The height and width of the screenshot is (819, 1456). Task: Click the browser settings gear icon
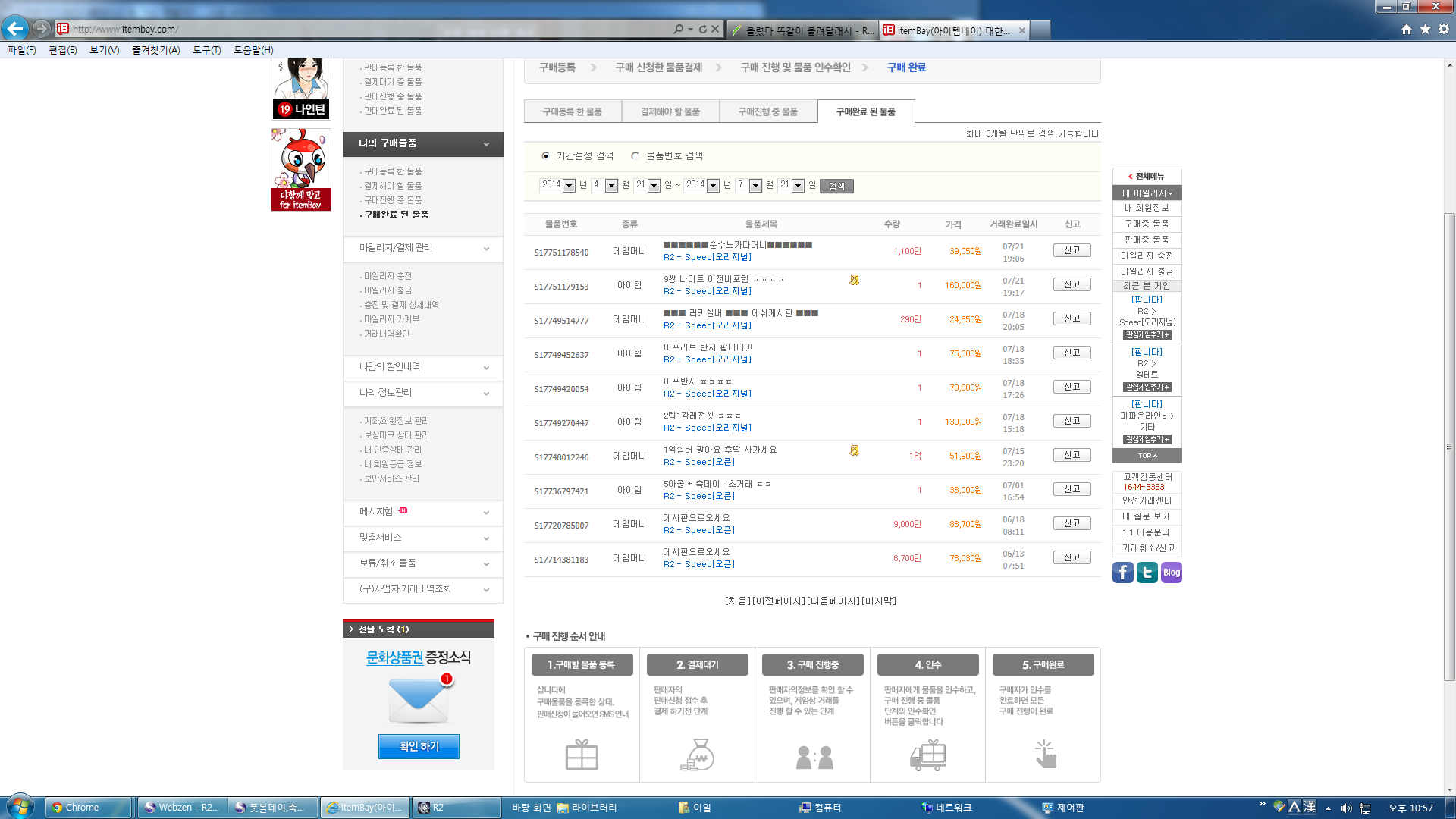[x=1444, y=29]
